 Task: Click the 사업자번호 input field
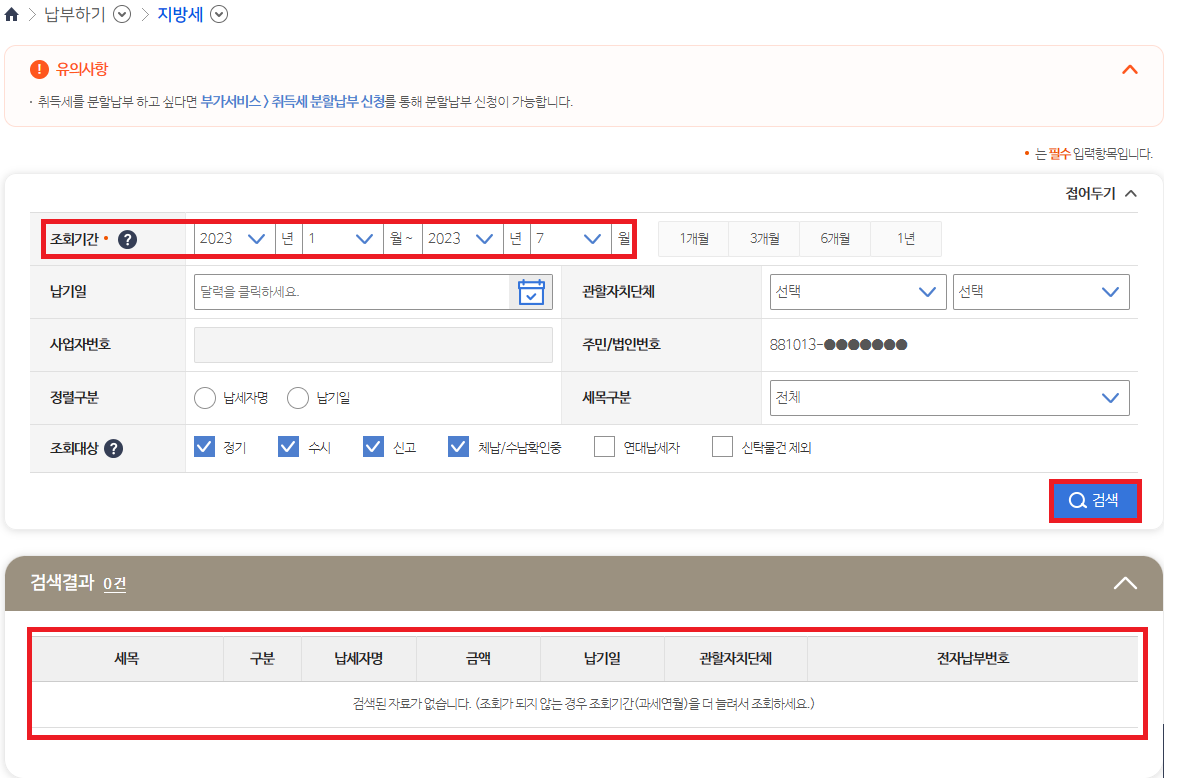373,345
